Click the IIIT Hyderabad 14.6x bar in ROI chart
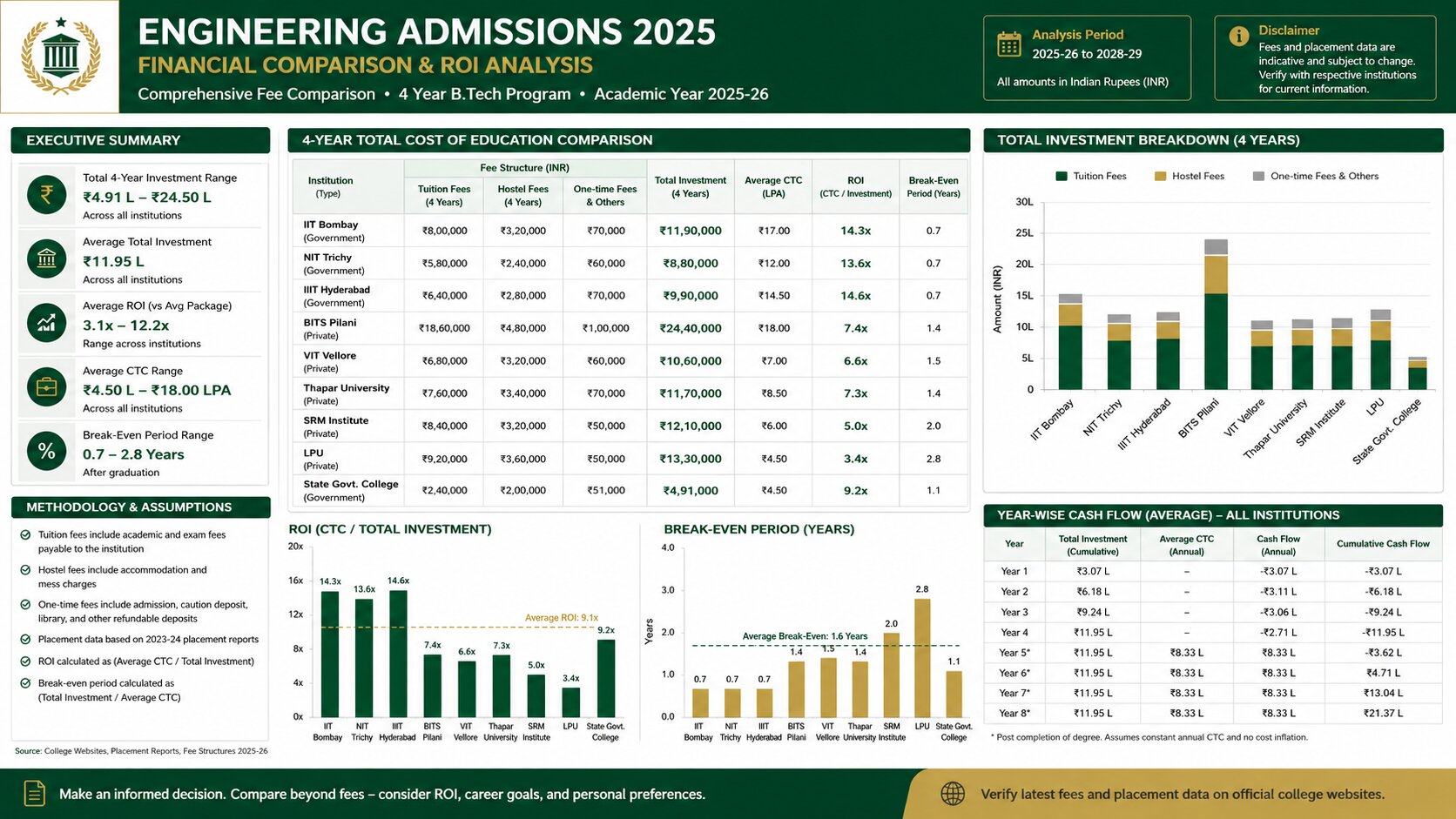Image resolution: width=1456 pixels, height=819 pixels. pyautogui.click(x=398, y=654)
